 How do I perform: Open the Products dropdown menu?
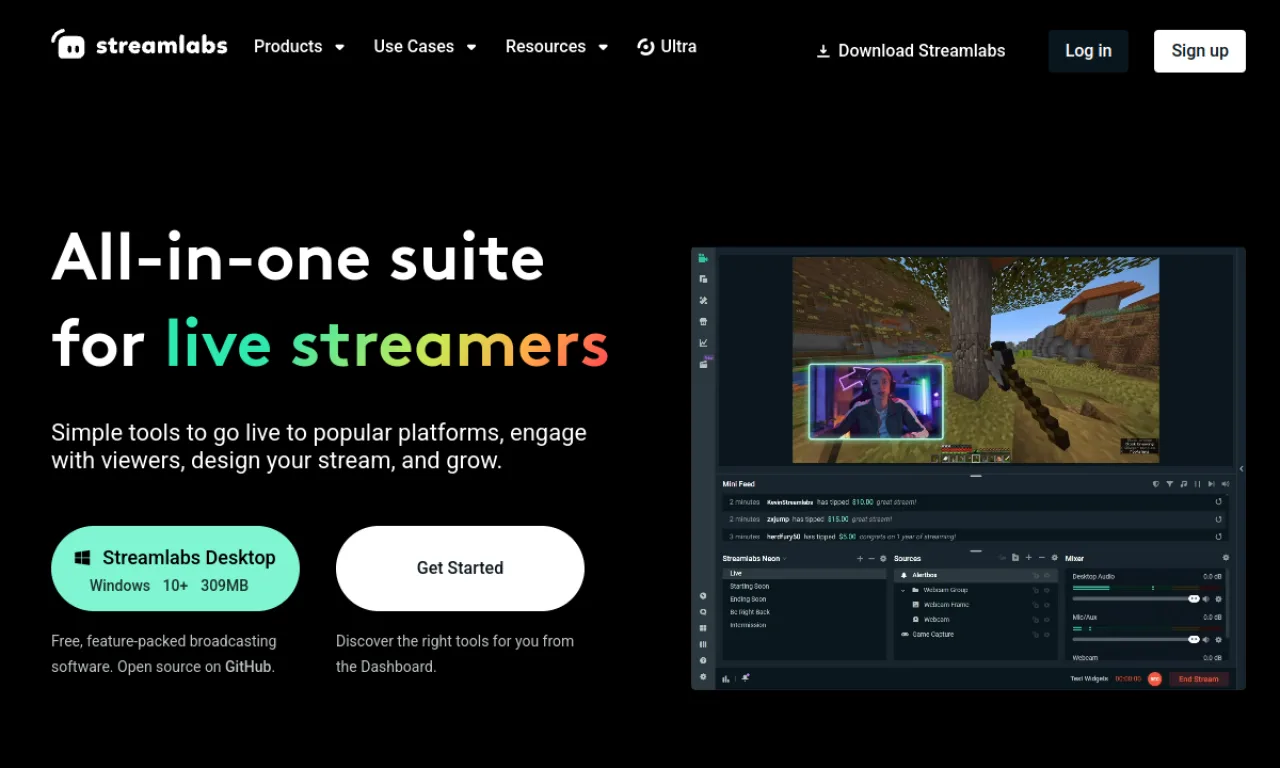click(299, 46)
